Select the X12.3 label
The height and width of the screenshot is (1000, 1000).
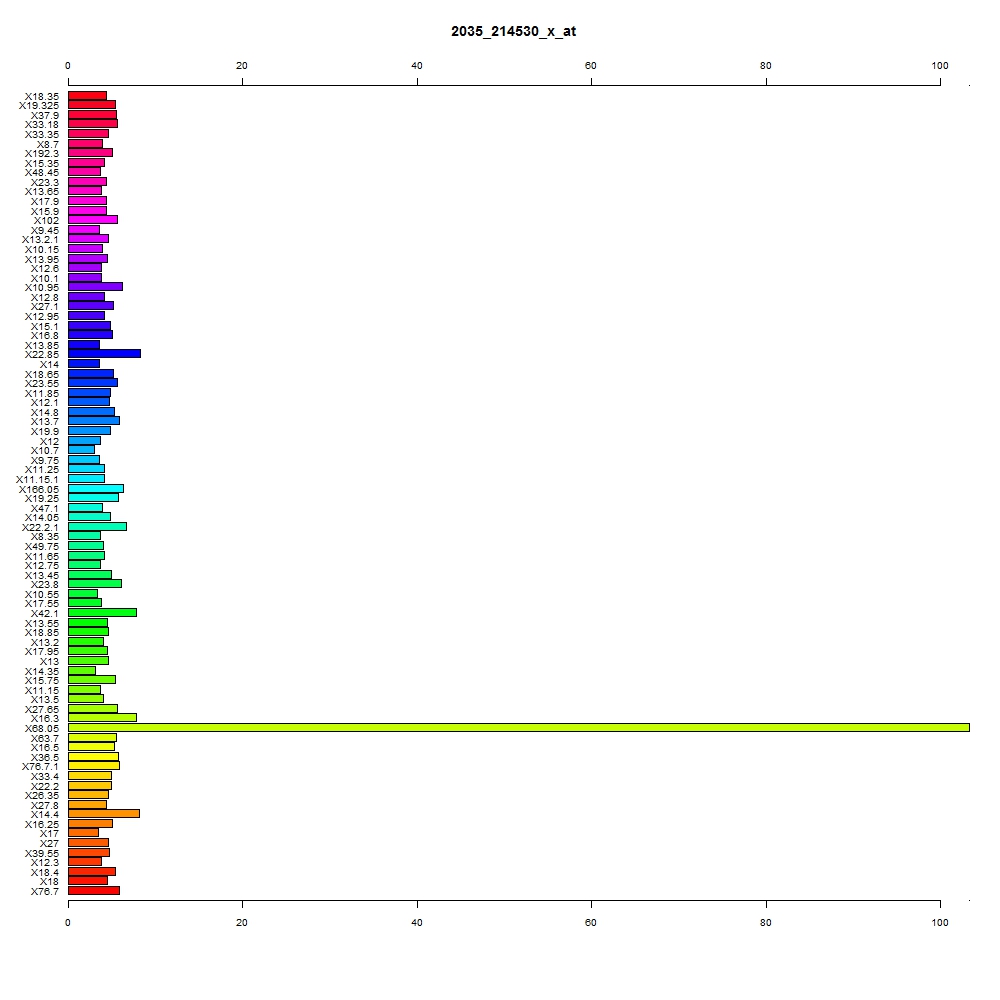(45, 862)
